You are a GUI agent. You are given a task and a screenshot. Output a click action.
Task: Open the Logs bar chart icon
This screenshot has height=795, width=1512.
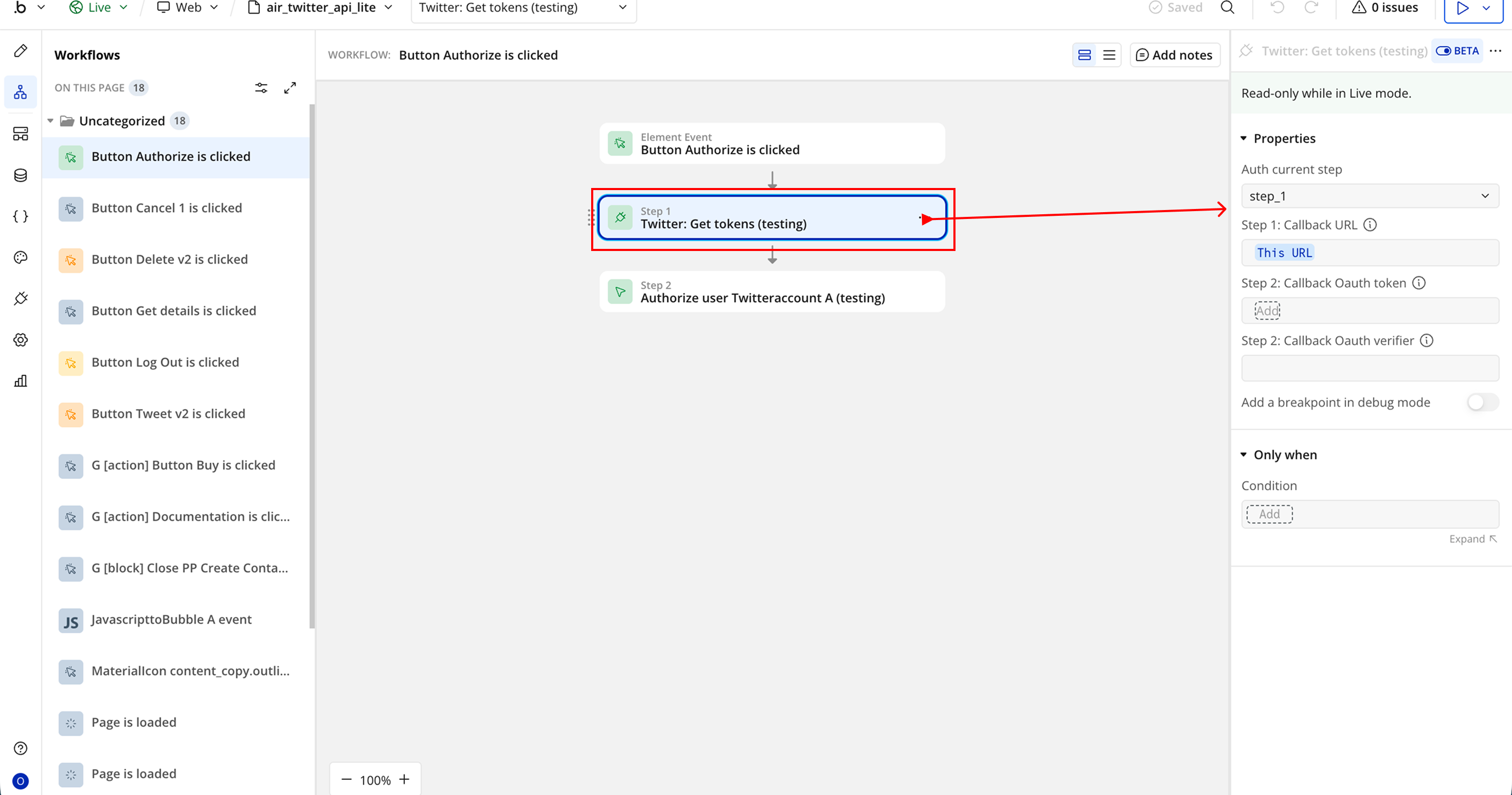[20, 381]
